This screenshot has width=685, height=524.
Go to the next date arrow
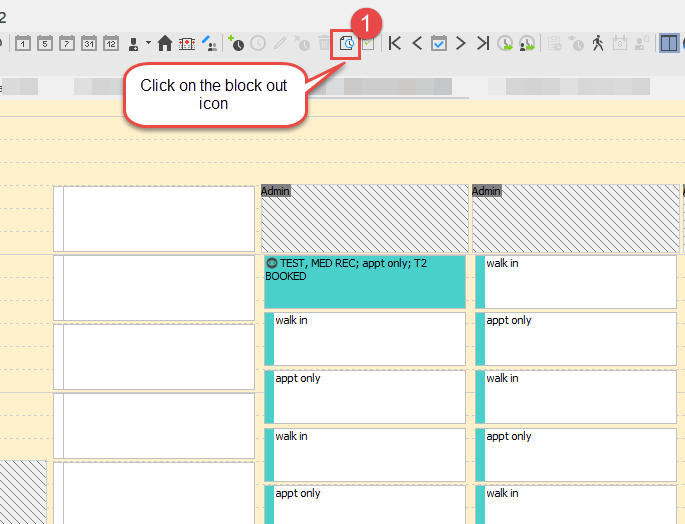460,43
